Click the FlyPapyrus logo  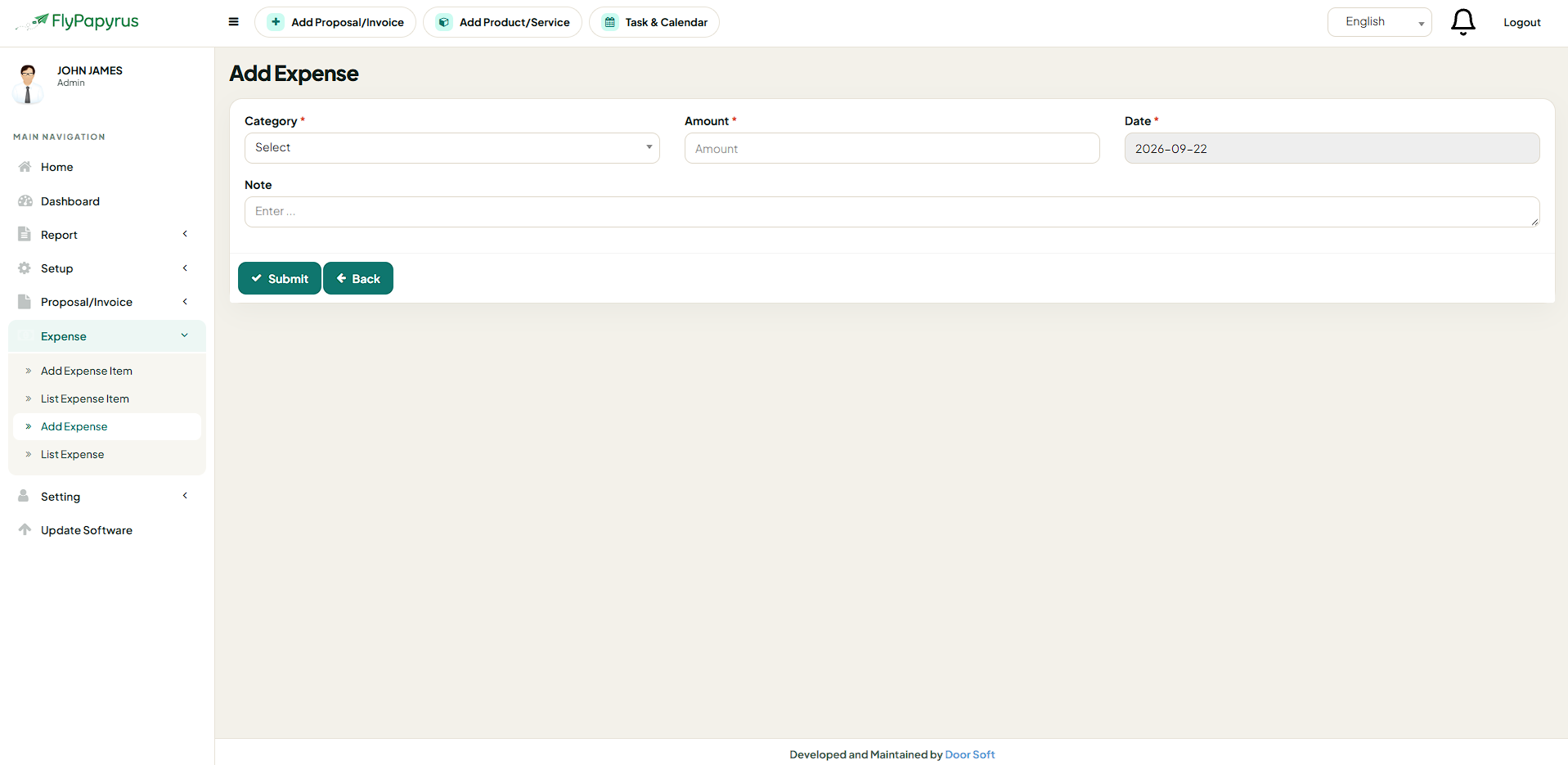coord(77,21)
